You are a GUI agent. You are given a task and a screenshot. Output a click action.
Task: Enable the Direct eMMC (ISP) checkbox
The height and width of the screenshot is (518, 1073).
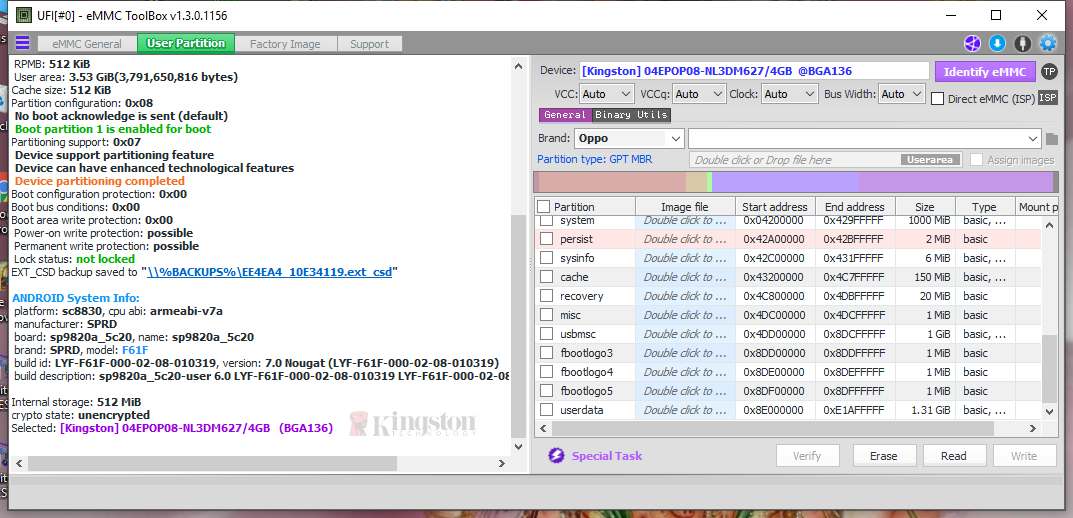pyautogui.click(x=938, y=98)
